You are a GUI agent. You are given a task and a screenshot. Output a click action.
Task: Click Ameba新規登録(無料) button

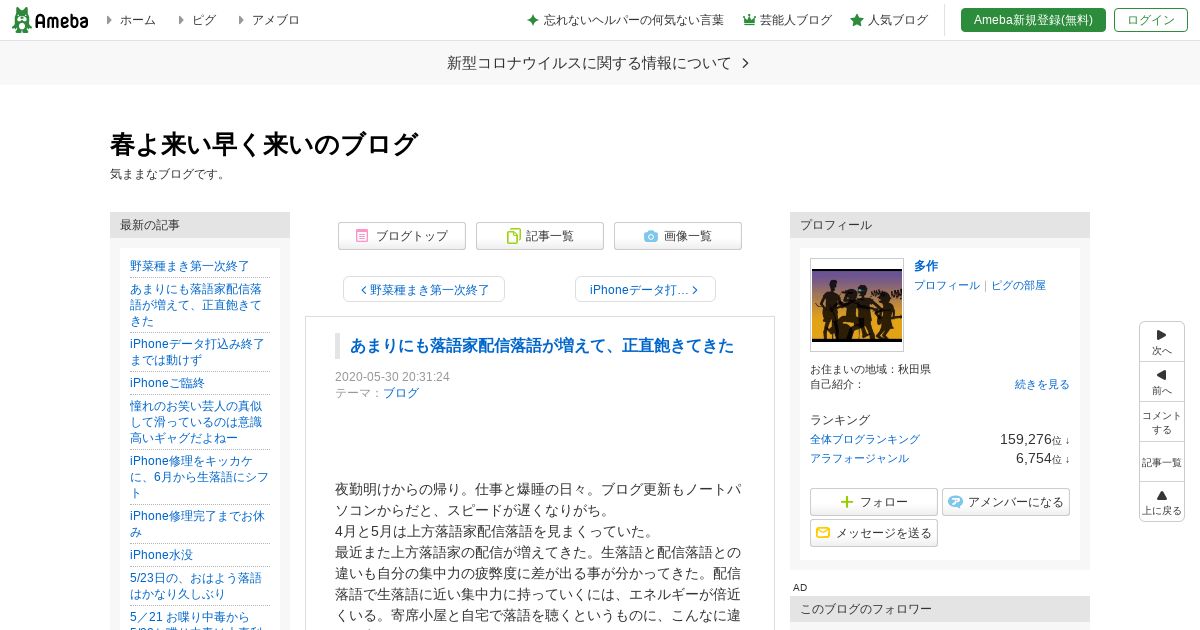click(1033, 20)
